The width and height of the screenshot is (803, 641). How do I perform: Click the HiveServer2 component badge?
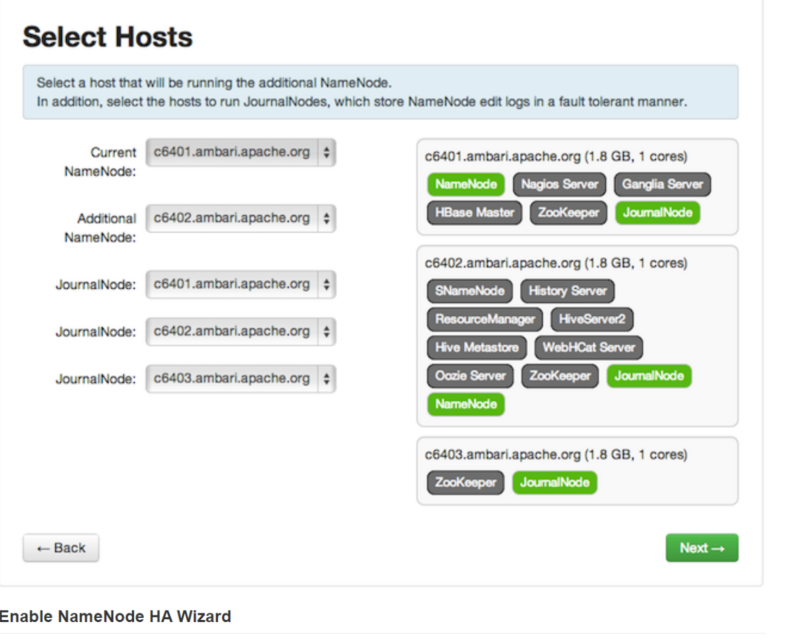click(x=592, y=319)
